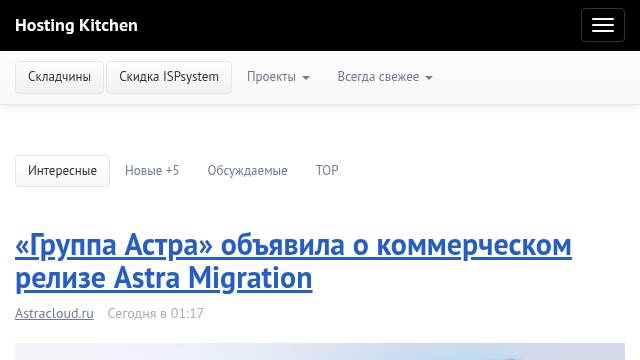Click the Сегодня в 01:17 timestamp

coord(156,313)
